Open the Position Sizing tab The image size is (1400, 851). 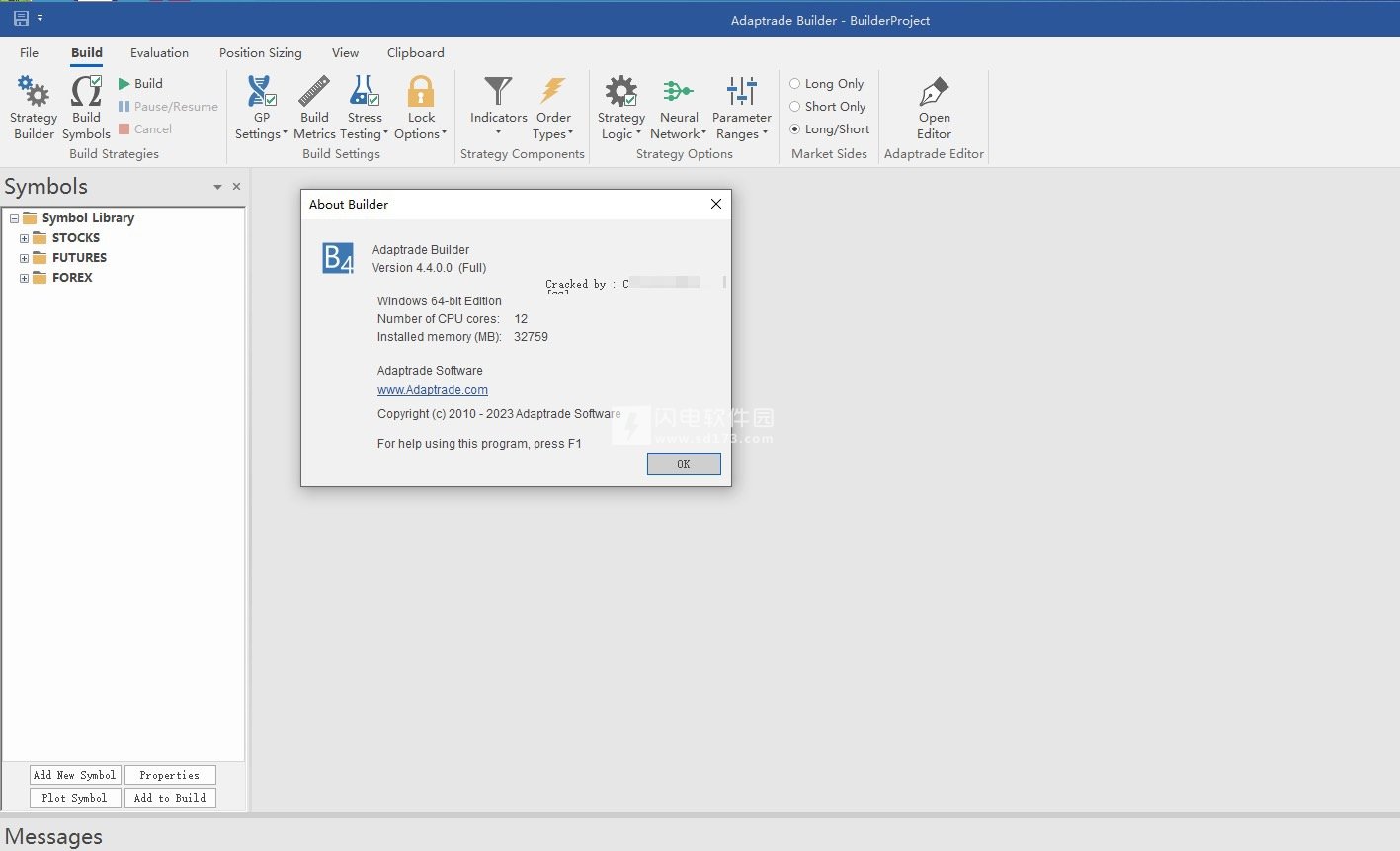click(x=261, y=53)
